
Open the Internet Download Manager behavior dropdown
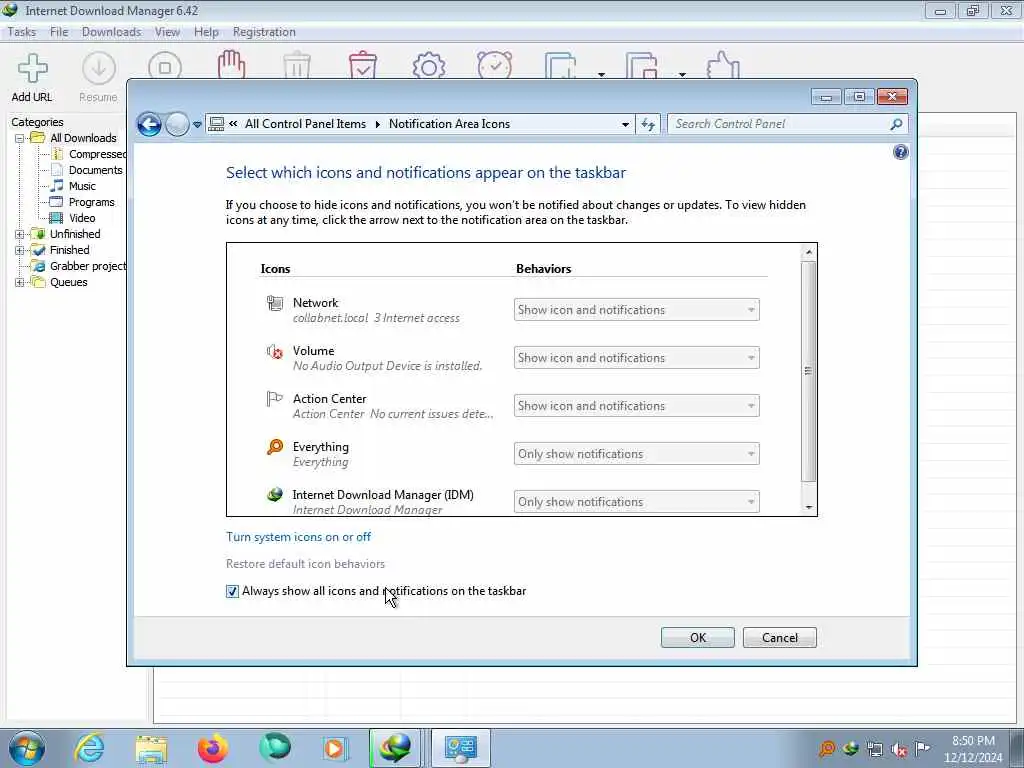tap(637, 502)
